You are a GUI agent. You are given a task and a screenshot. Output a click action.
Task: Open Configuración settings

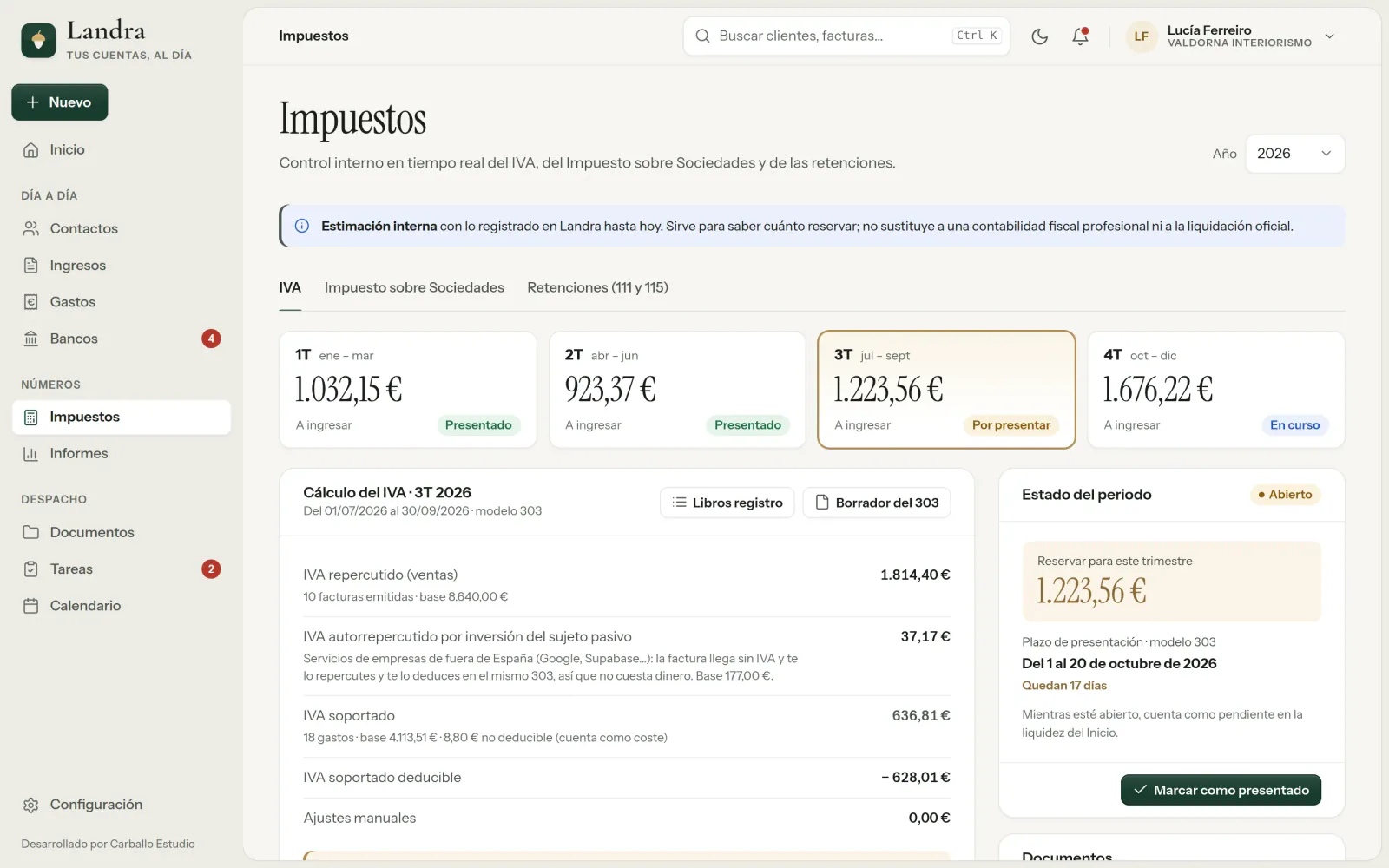click(x=122, y=805)
